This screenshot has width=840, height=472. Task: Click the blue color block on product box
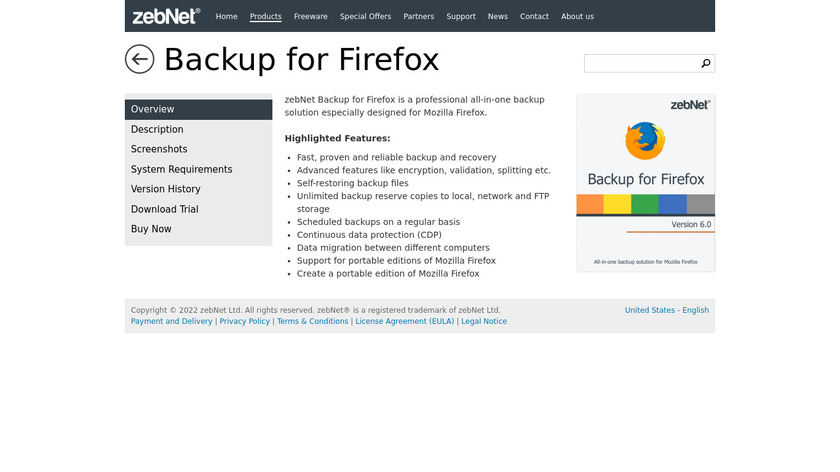click(673, 204)
